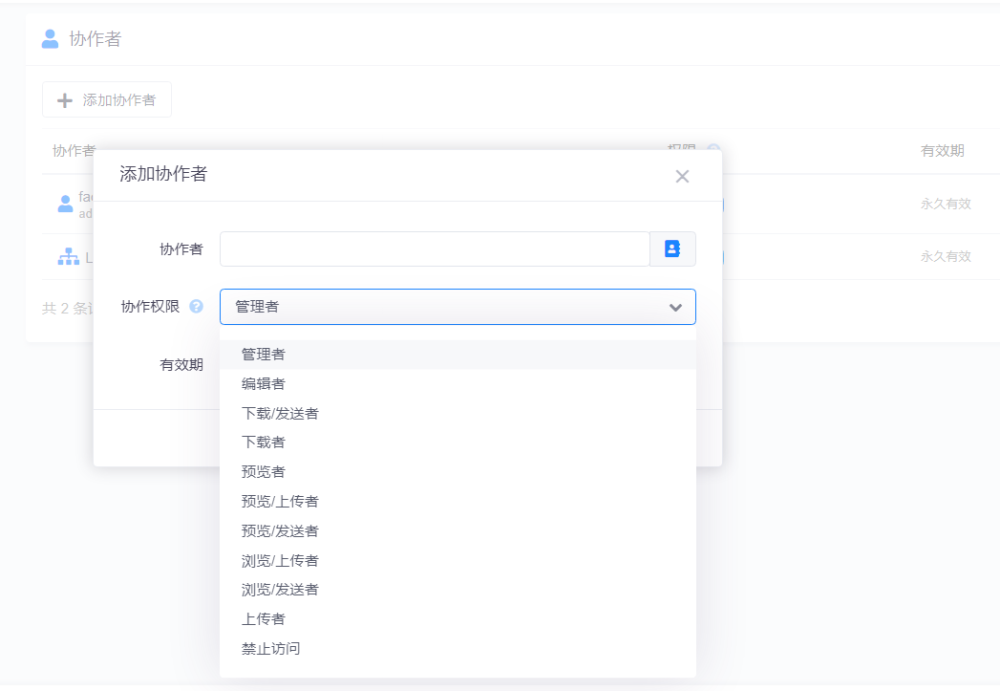Select 禁止访问 permission option
The height and width of the screenshot is (691, 1000).
tap(270, 648)
